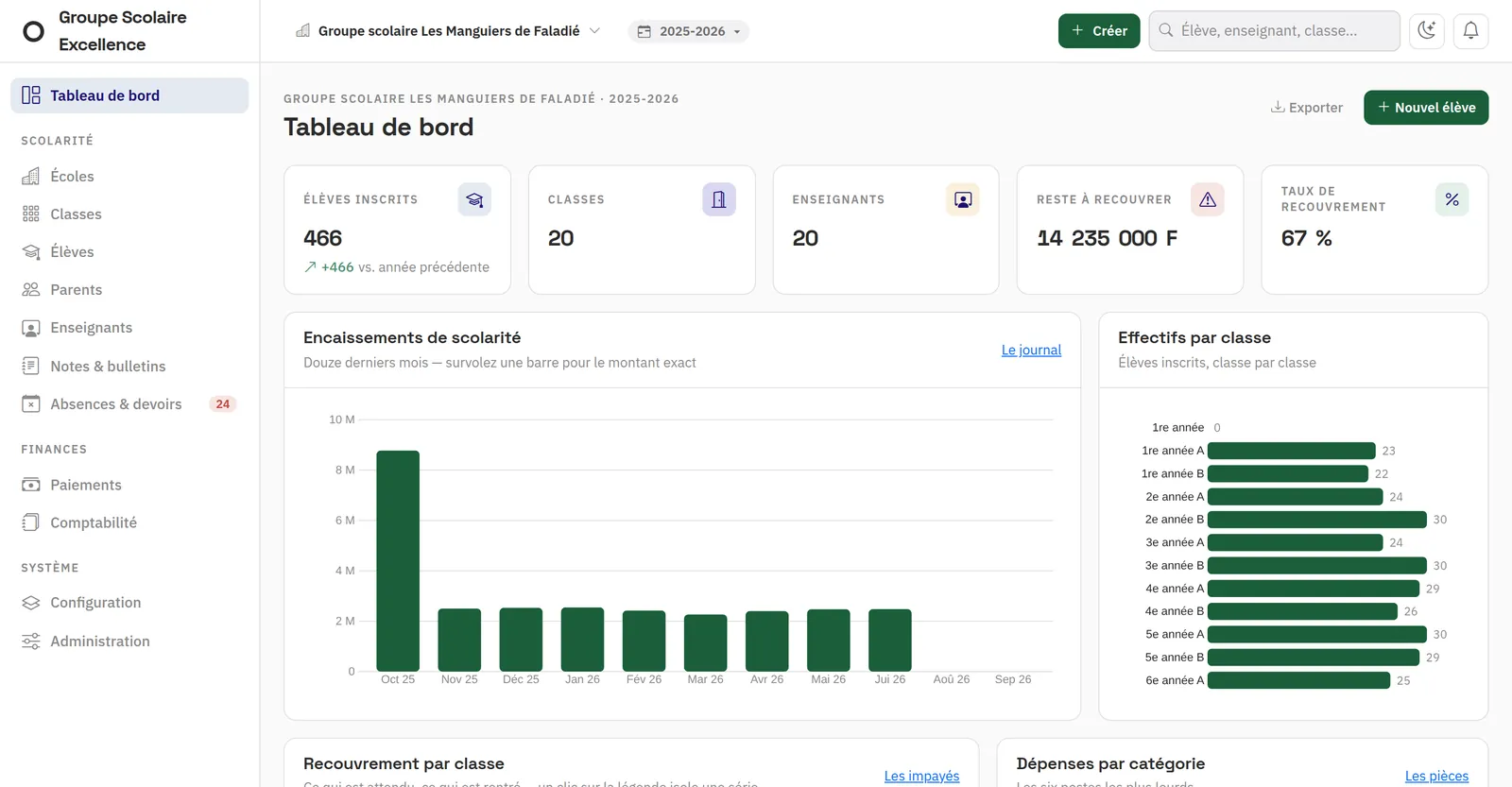Screen dimensions: 1512x787
Task: Click Exporter button
Action: 1307,108
